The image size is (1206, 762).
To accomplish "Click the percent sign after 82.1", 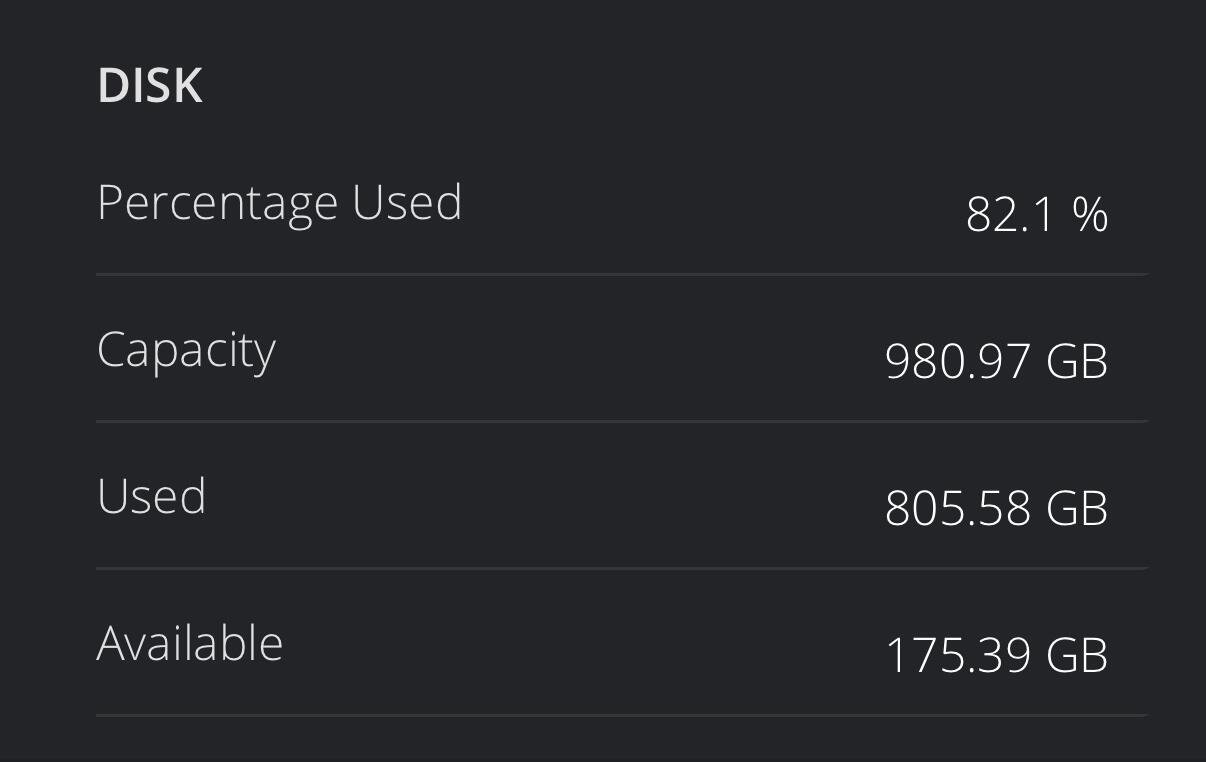I will click(x=1091, y=215).
